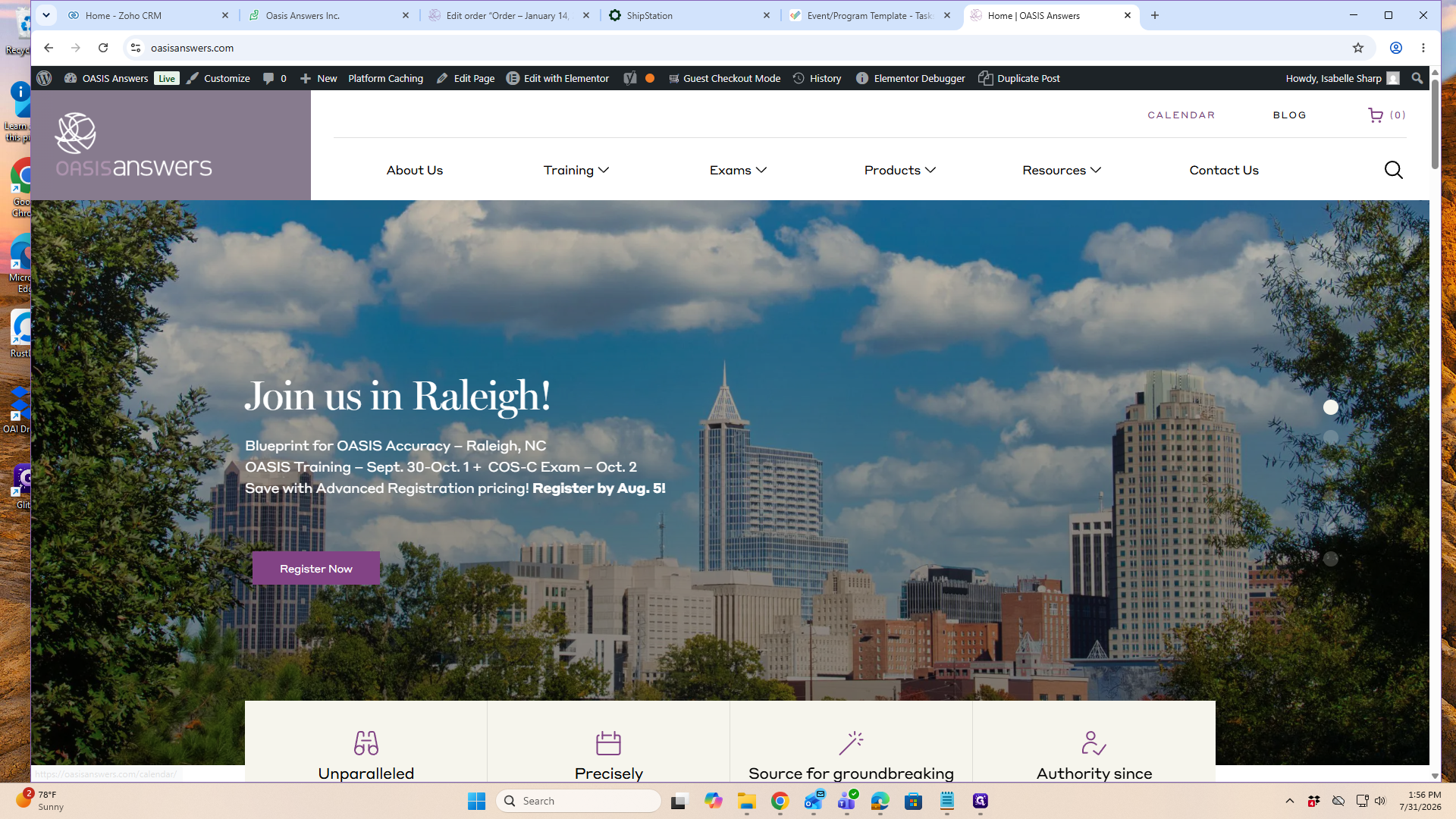The image size is (1456, 819).
Task: Click Customize in admin bar
Action: pyautogui.click(x=218, y=78)
